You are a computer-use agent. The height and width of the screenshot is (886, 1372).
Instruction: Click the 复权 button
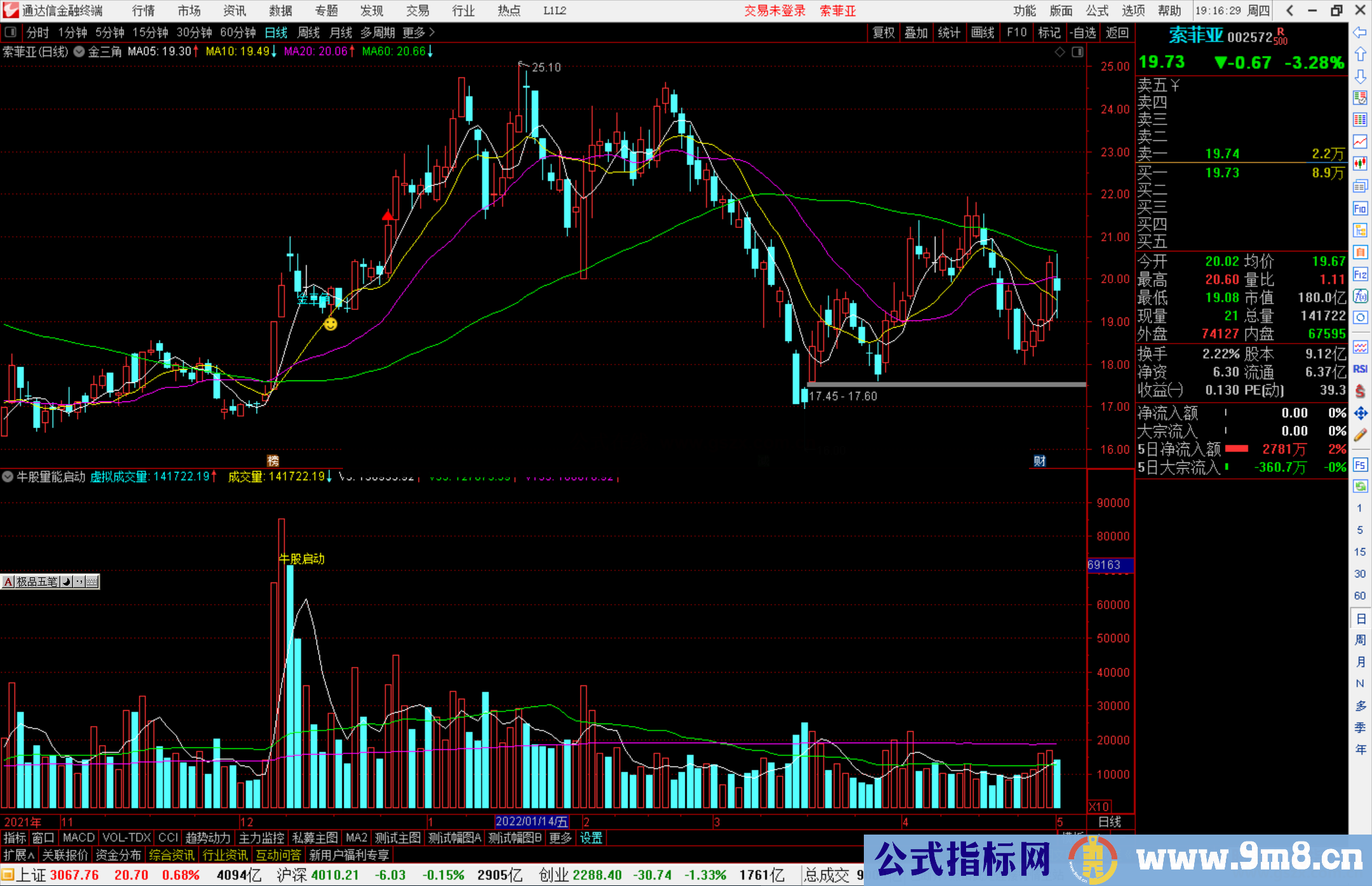(x=884, y=32)
